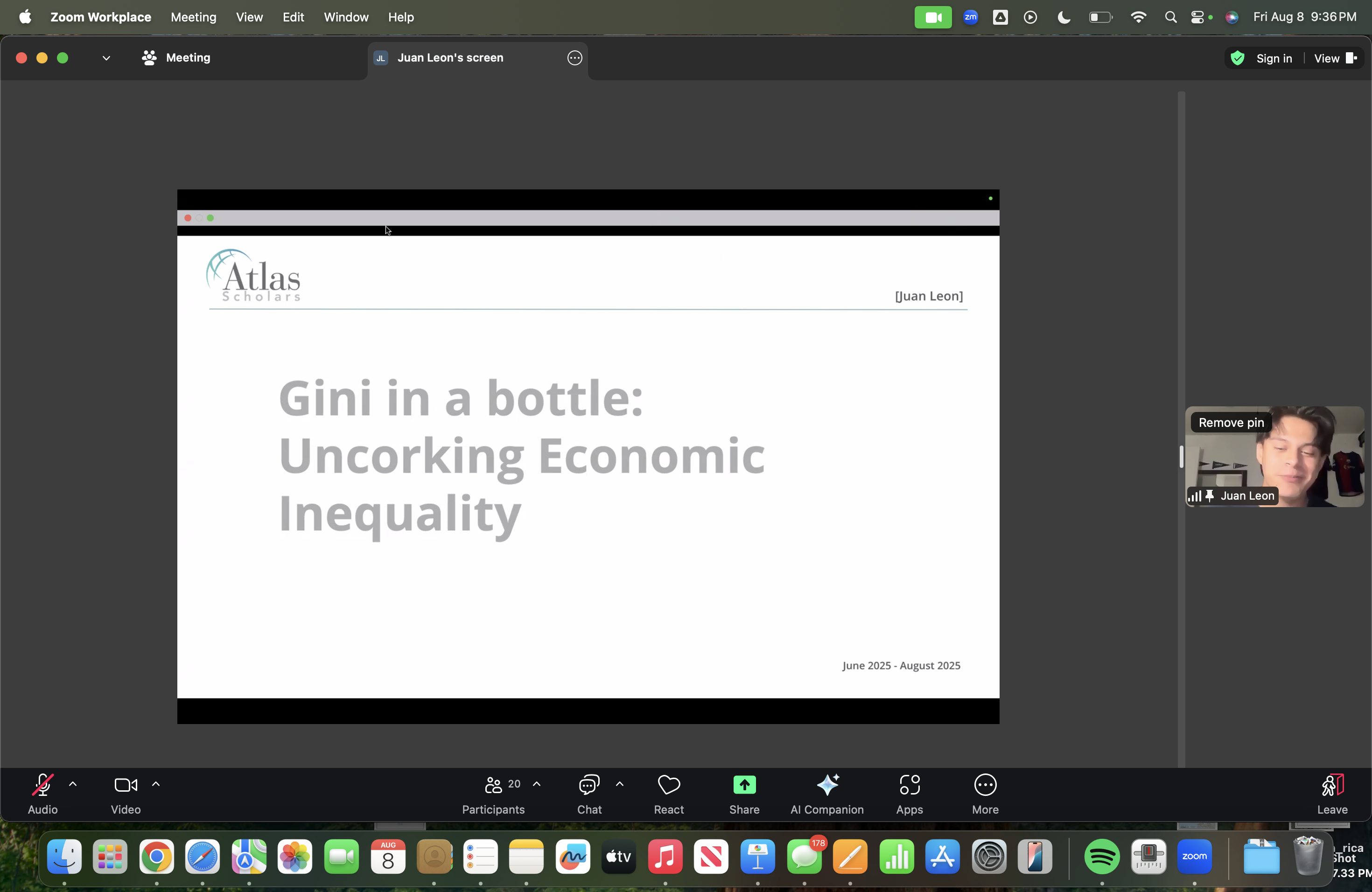This screenshot has height=892, width=1372.
Task: Toggle the Video camera on
Action: [x=125, y=785]
